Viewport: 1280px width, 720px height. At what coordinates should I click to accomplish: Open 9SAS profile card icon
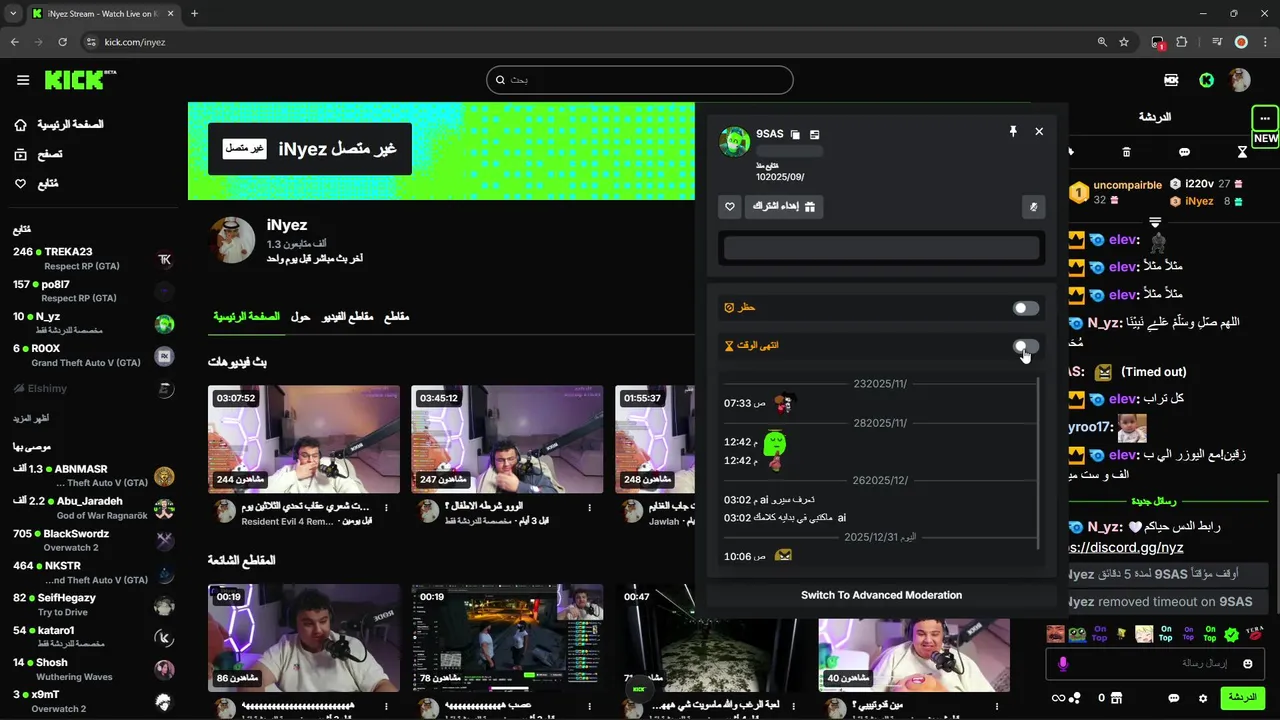tap(815, 134)
